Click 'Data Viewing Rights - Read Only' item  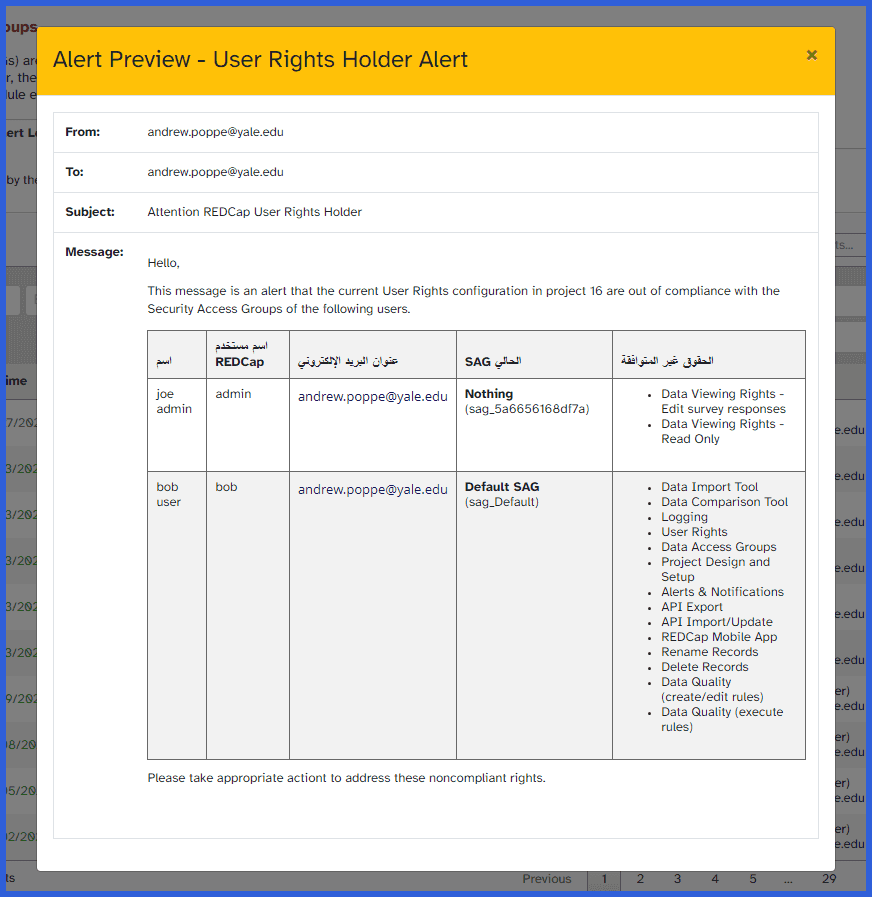pos(723,431)
